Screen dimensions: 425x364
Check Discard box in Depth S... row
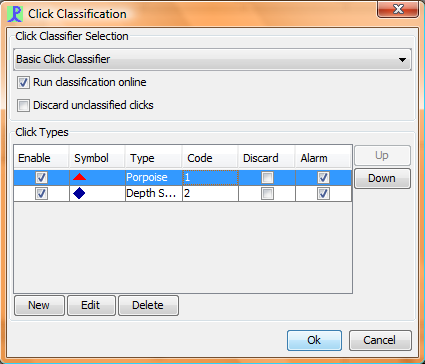tap(267, 194)
